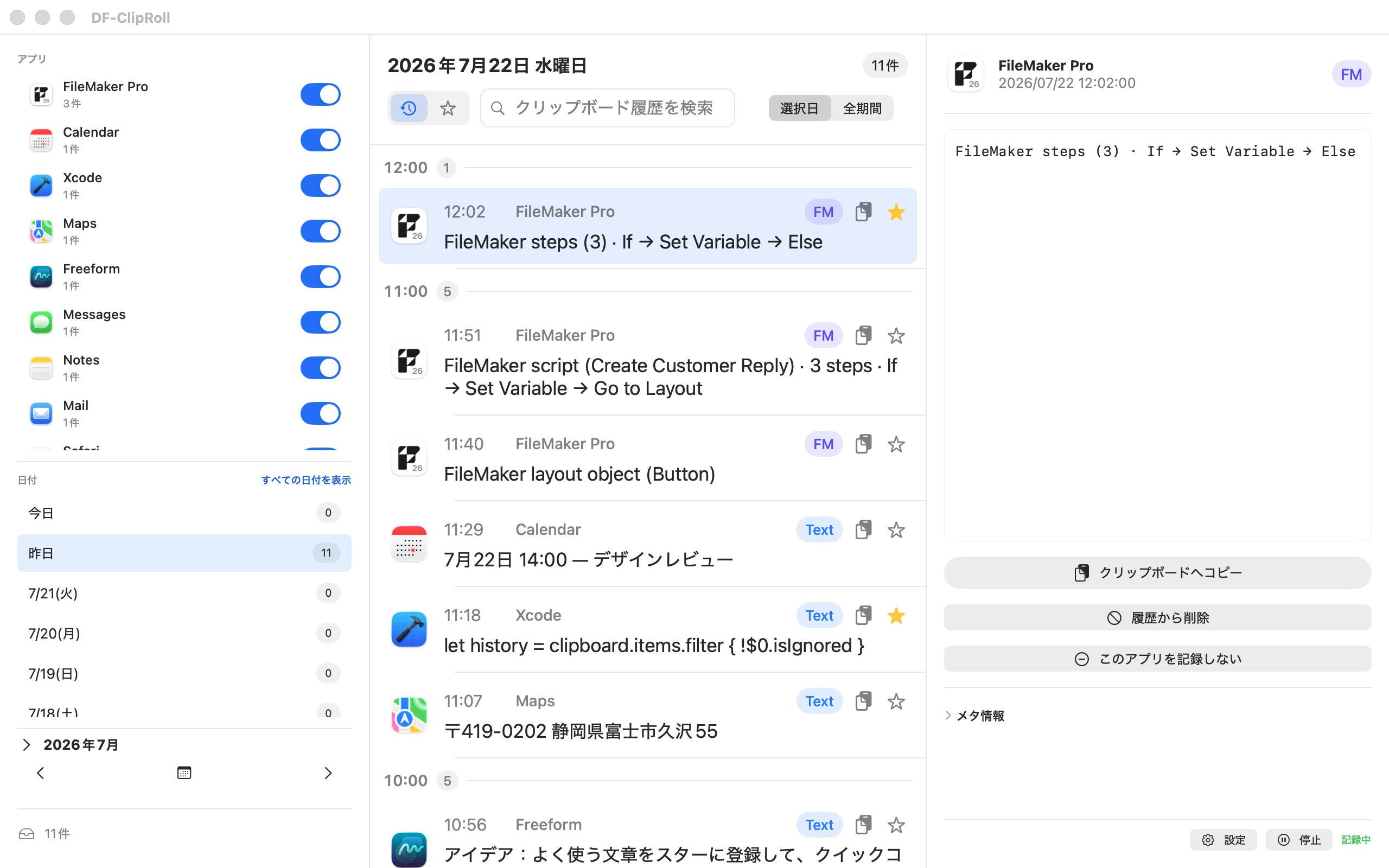Click the Maps app icon in 11:07 entry

409,716
